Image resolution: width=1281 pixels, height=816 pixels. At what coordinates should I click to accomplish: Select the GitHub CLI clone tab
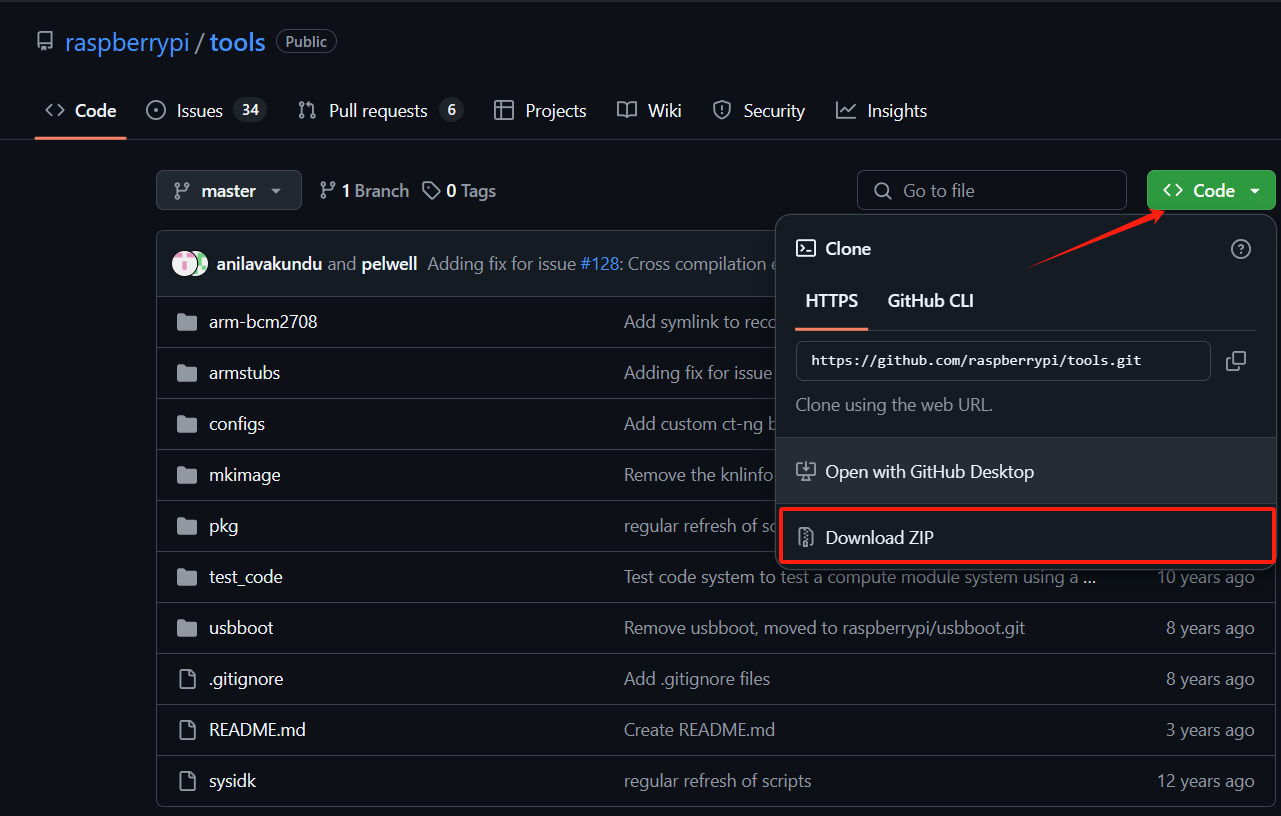point(931,301)
